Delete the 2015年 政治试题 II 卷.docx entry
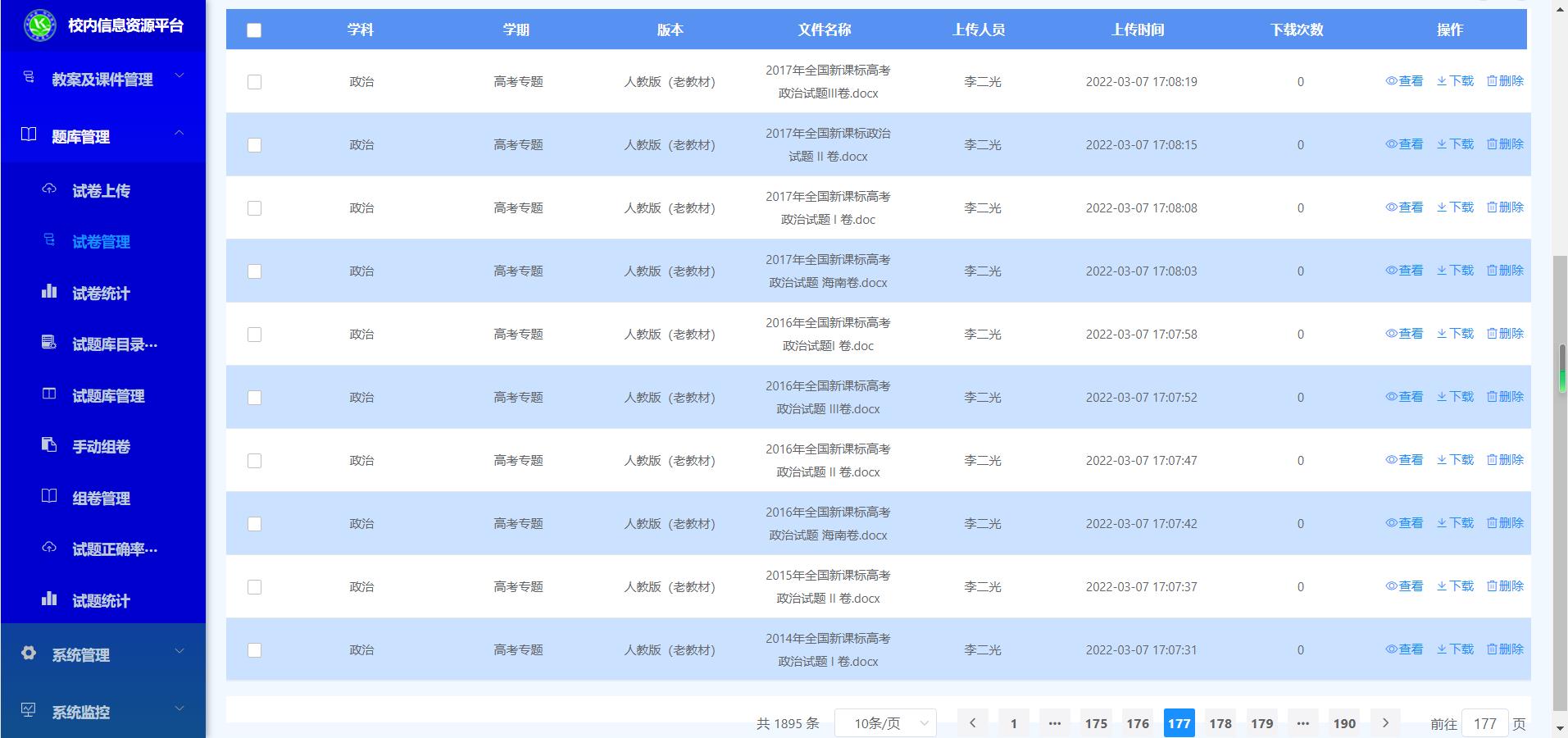Image resolution: width=1568 pixels, height=738 pixels. 1505,586
